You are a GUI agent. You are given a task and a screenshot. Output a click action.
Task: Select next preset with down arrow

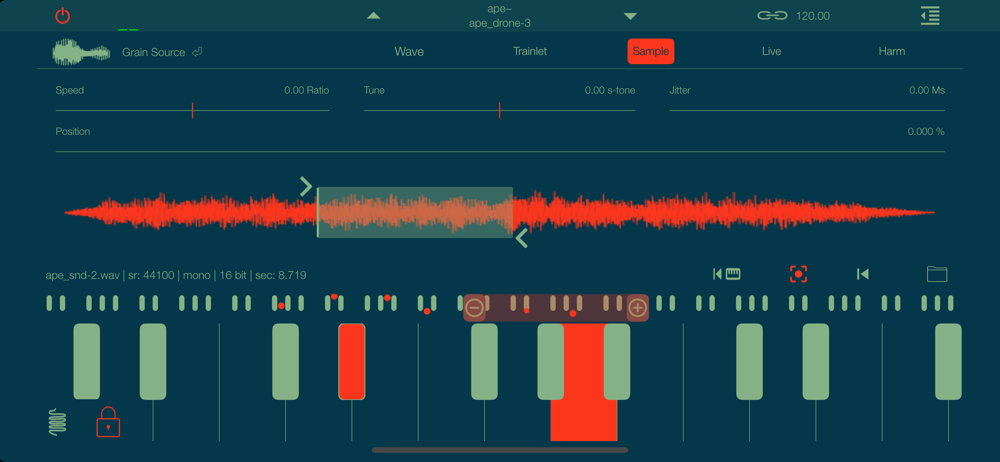pos(630,16)
